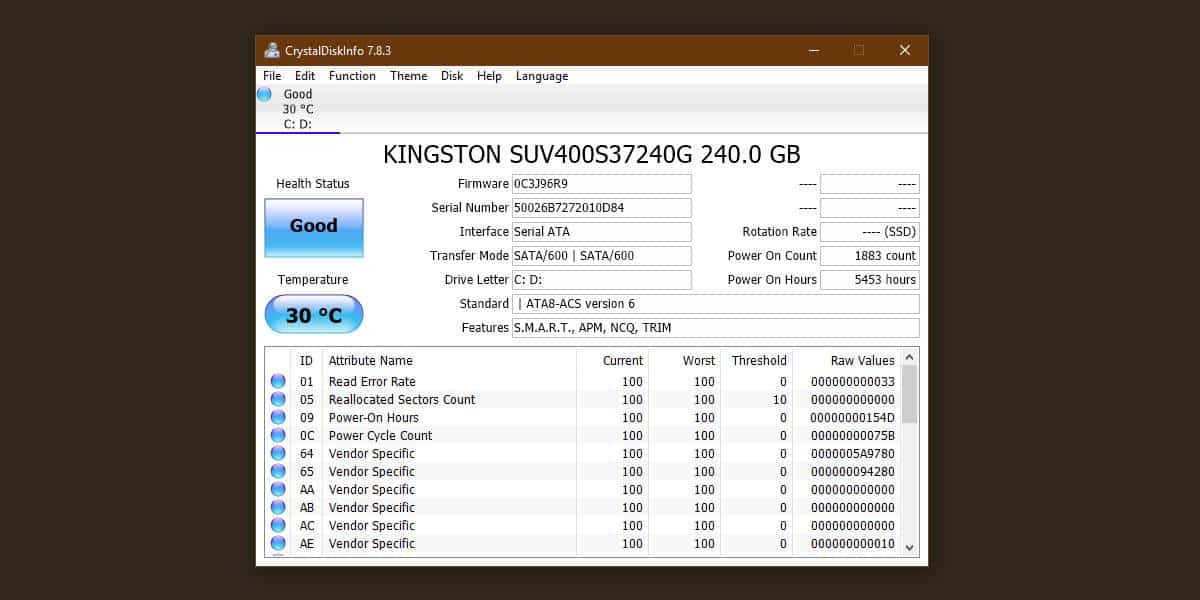Screen dimensions: 1200x600
Task: Click the Standard field ATA8-ACS version 6
Action: pos(715,304)
